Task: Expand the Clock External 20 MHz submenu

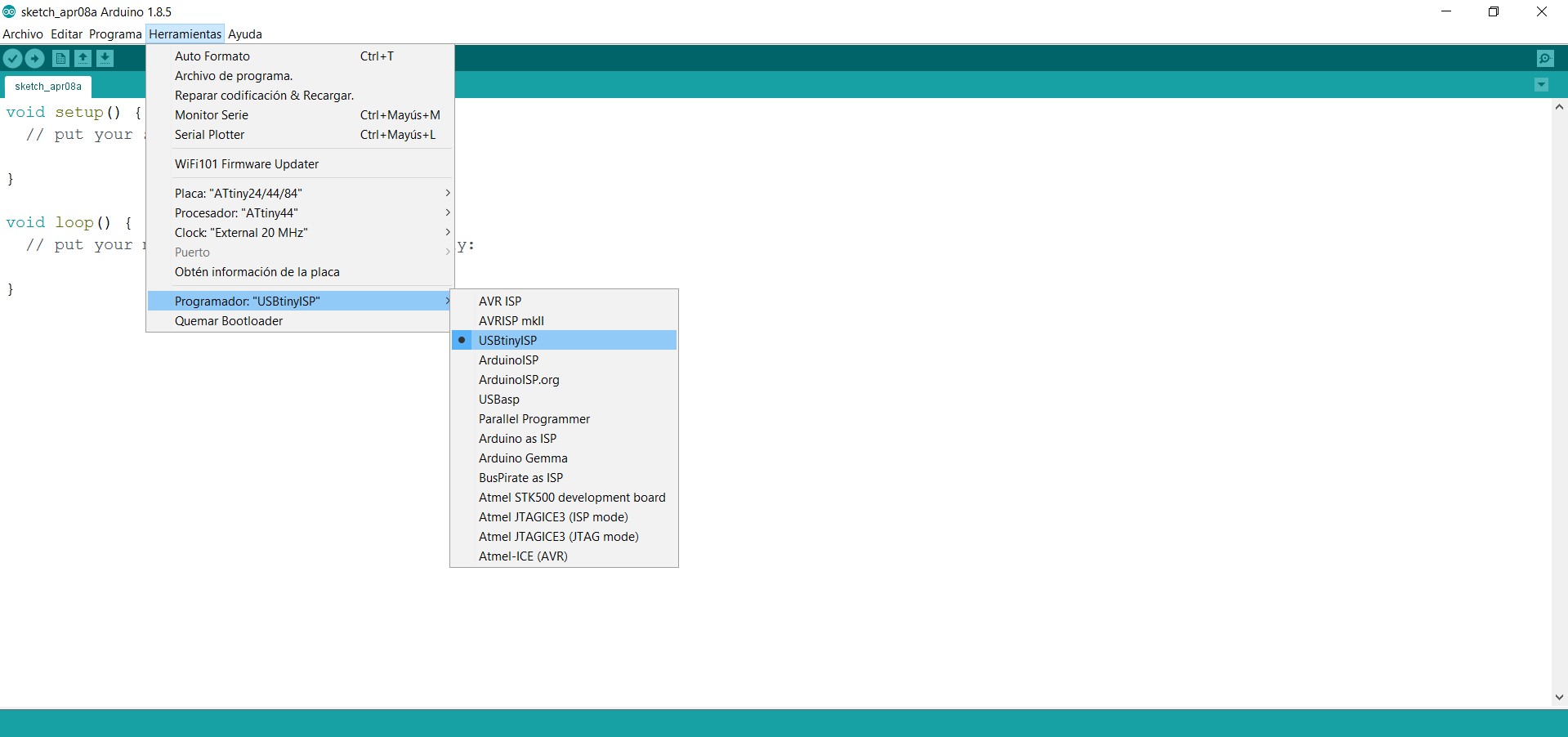Action: (x=300, y=232)
